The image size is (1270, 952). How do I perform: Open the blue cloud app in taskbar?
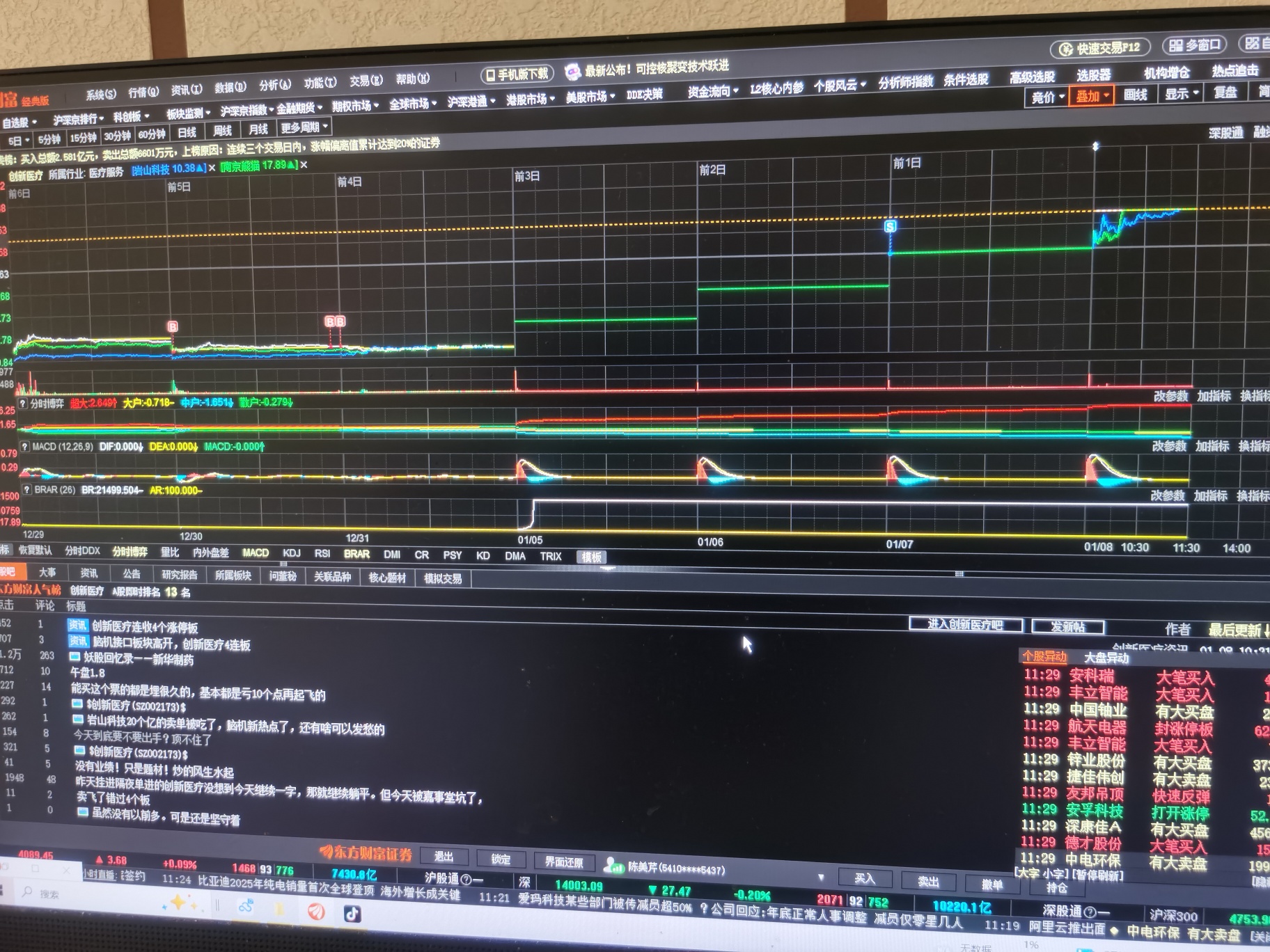tap(246, 907)
